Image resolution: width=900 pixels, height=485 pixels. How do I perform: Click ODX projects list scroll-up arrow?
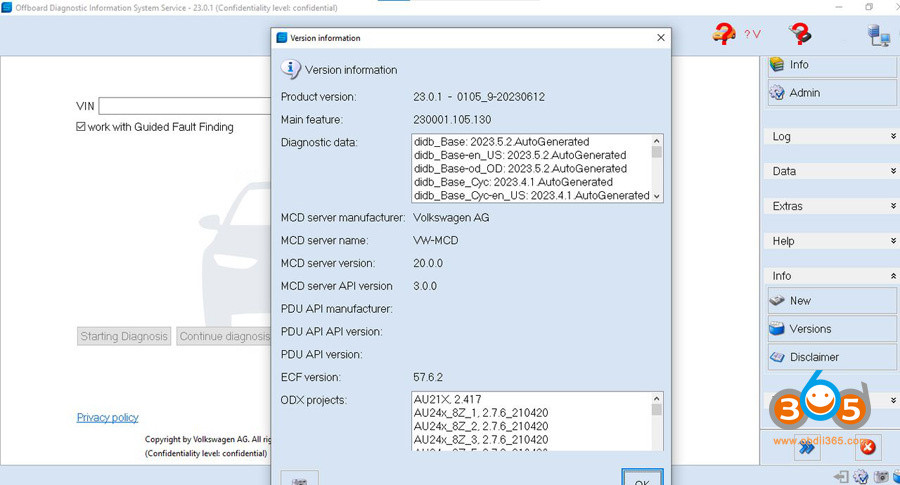pos(657,398)
